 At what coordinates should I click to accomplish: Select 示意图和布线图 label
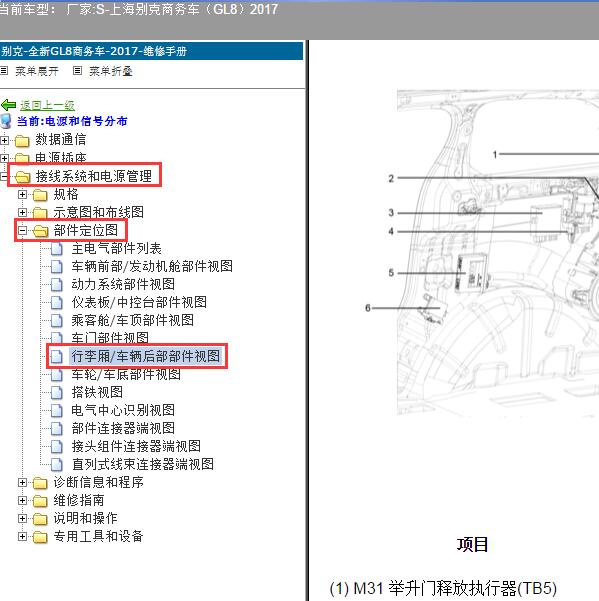98,212
